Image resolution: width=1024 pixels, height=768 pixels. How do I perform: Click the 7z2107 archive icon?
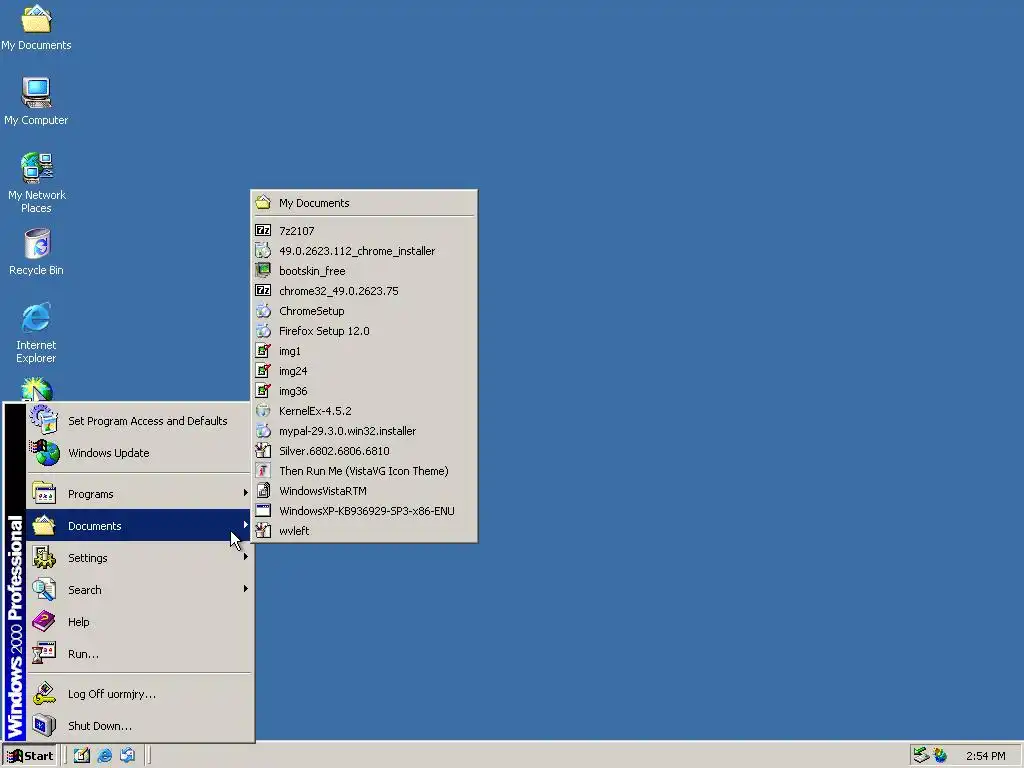tap(263, 231)
